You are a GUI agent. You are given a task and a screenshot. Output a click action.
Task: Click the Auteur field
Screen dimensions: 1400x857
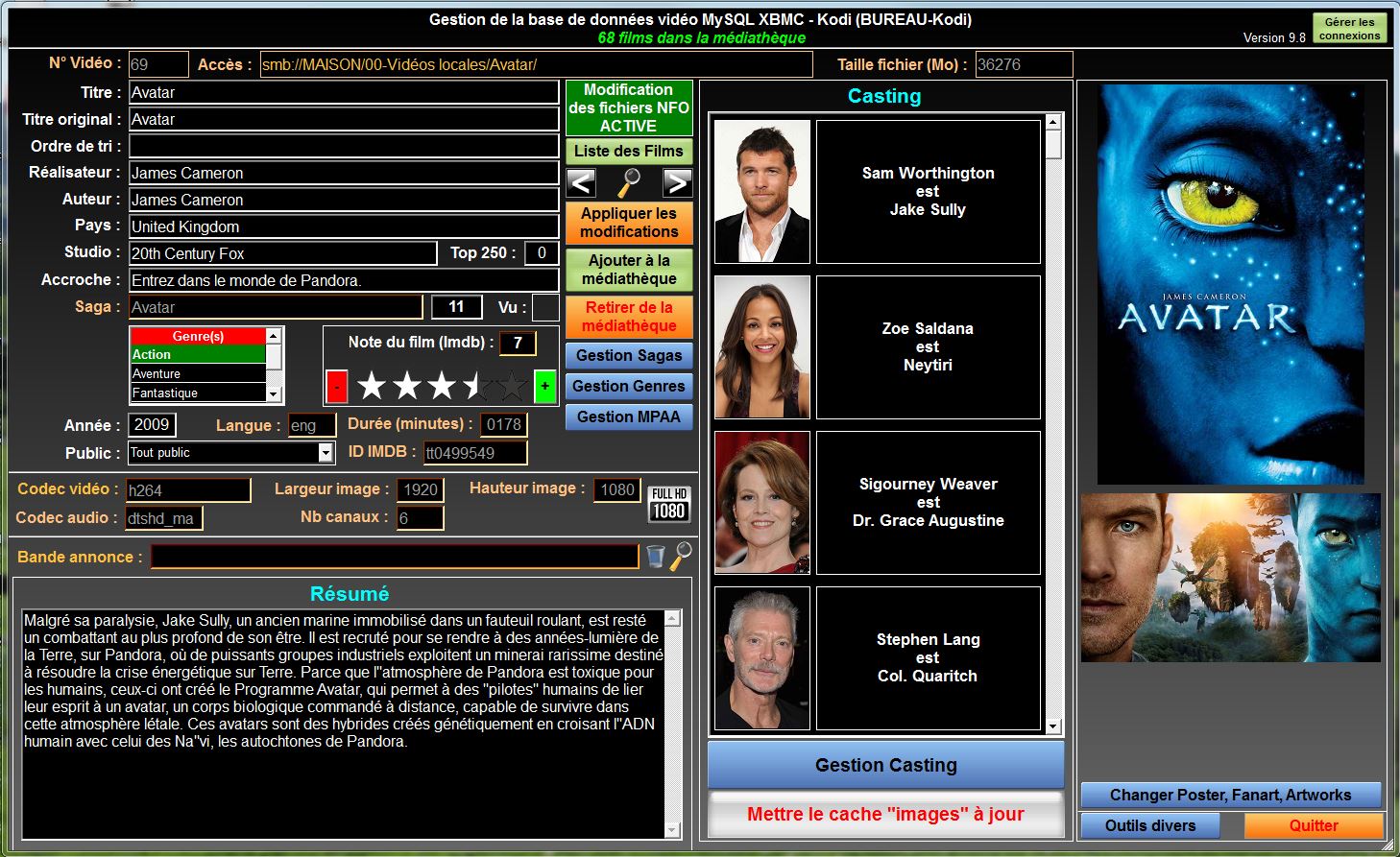344,200
